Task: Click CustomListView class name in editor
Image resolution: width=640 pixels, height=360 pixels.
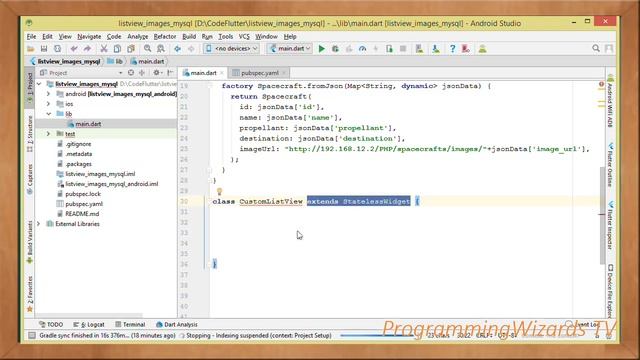Action: pyautogui.click(x=271, y=201)
